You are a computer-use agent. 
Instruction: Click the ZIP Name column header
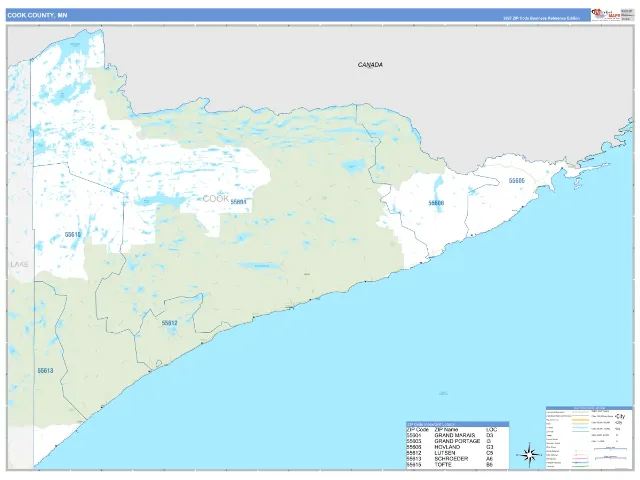coord(446,430)
